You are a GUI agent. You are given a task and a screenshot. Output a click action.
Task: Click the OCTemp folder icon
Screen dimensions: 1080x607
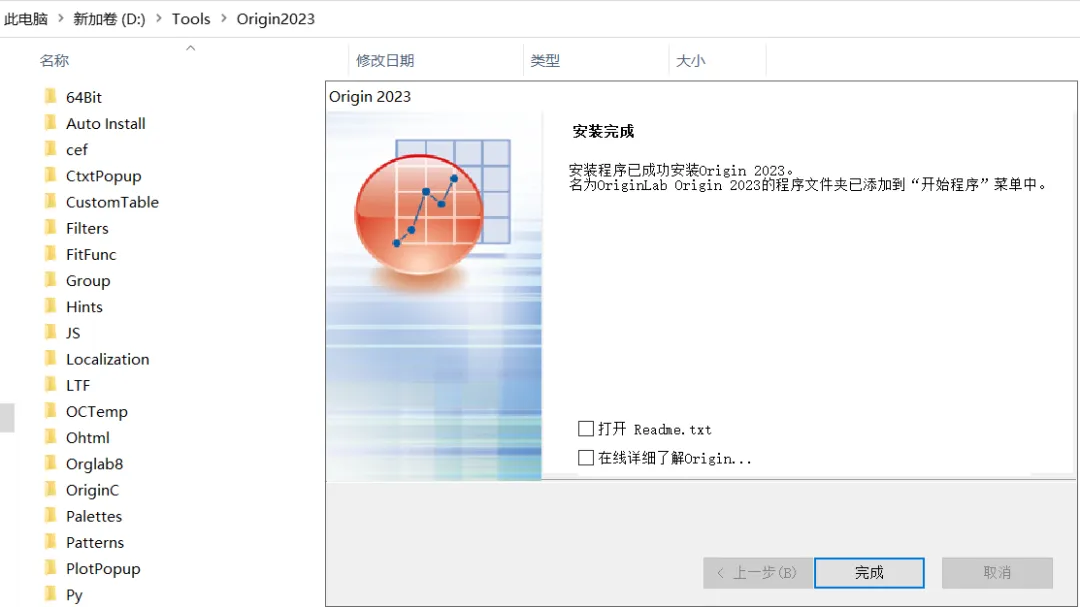pos(50,411)
